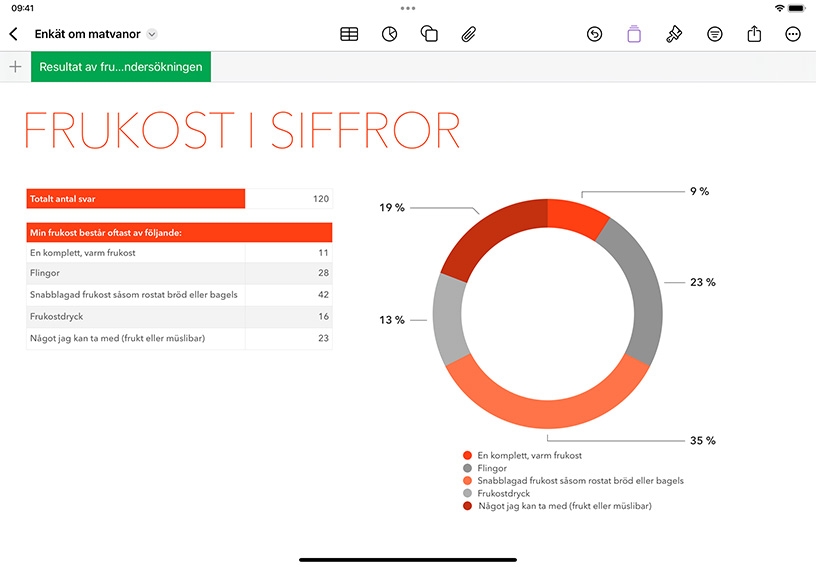This screenshot has height=567, width=816.
Task: Tap the purple paste clipboard icon
Action: (634, 34)
